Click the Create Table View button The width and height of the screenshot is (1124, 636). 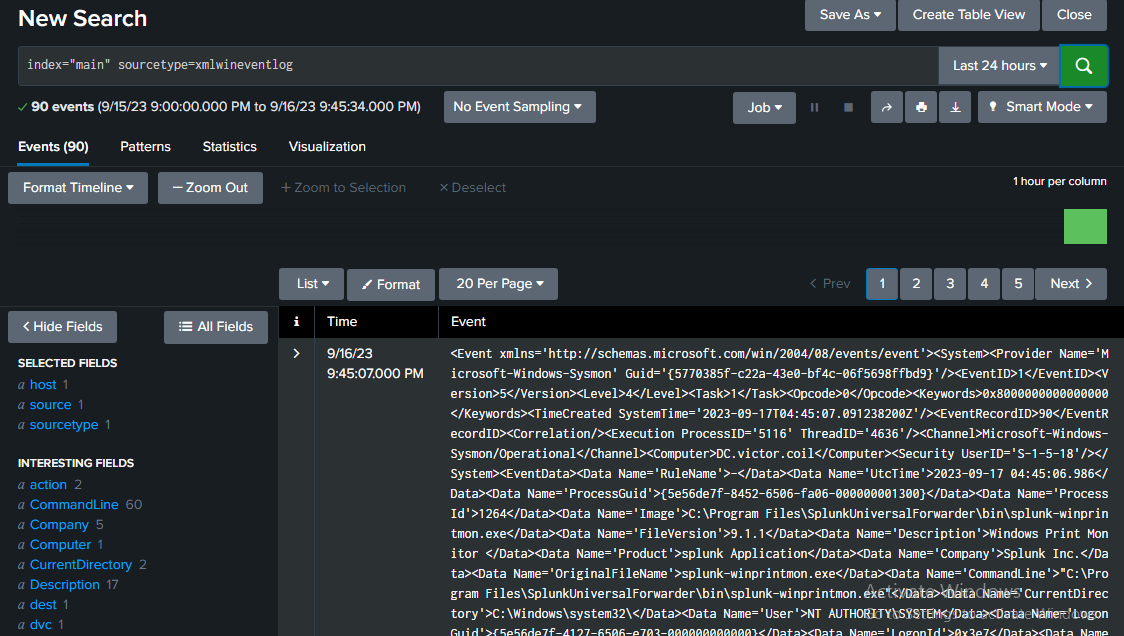[968, 15]
